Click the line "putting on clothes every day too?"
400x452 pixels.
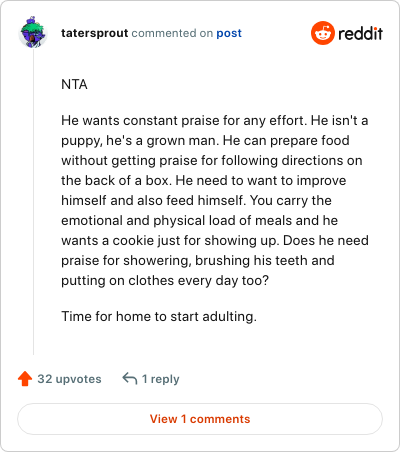165,280
